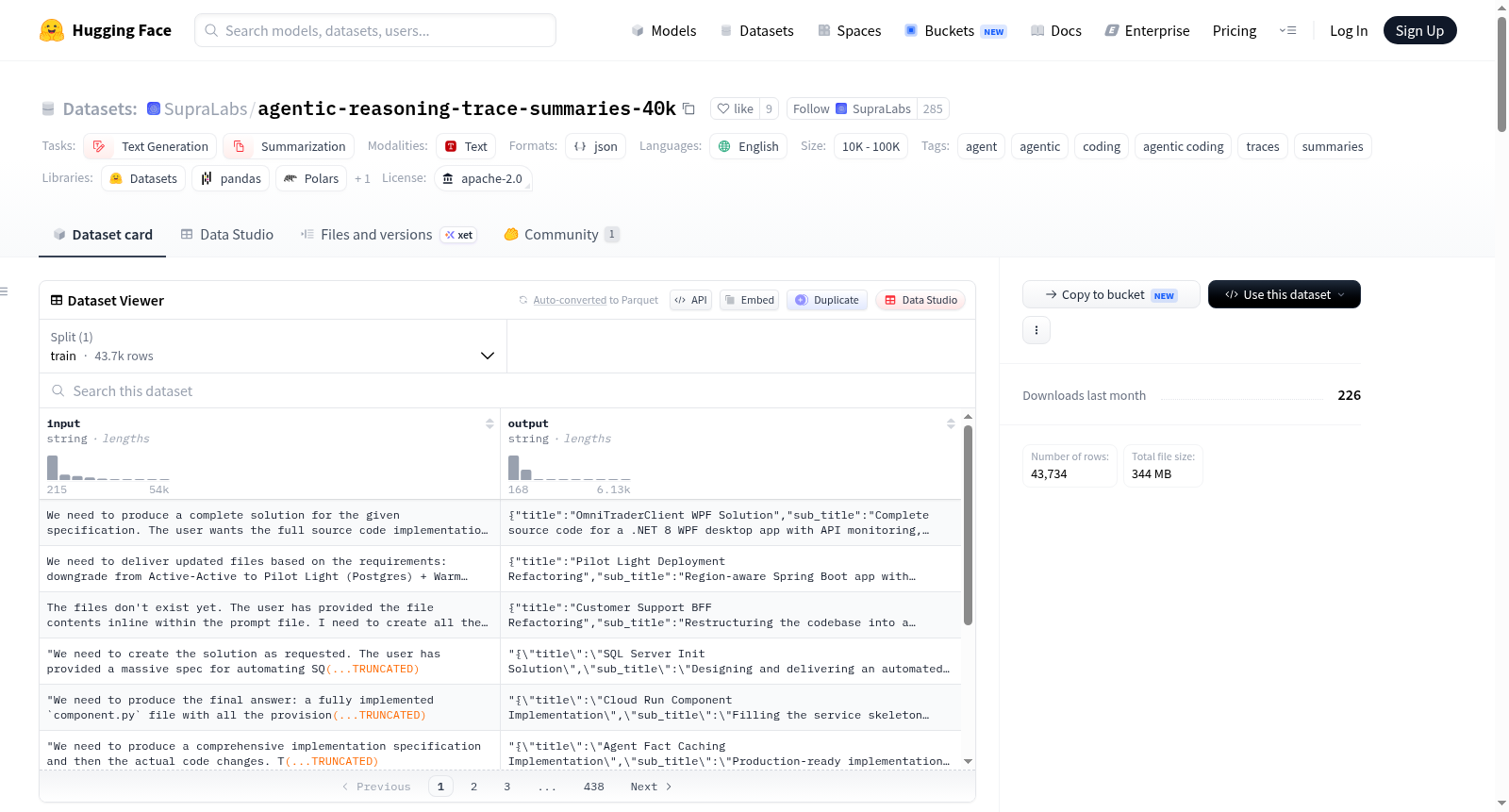Open Buckets in the top navigation
Screen dimensions: 1509x812
pyautogui.click(x=955, y=30)
